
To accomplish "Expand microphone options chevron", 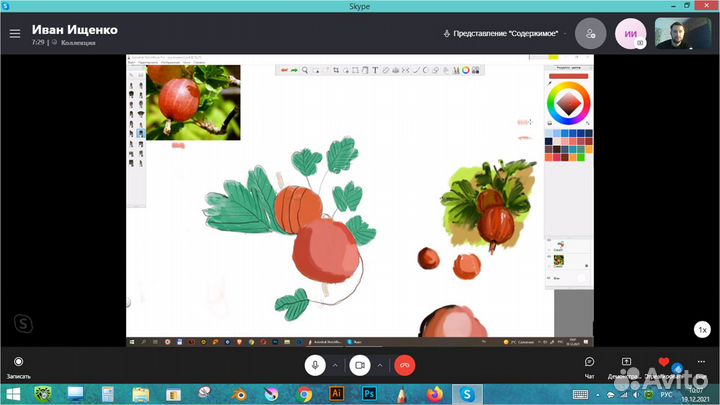I will click(x=336, y=365).
